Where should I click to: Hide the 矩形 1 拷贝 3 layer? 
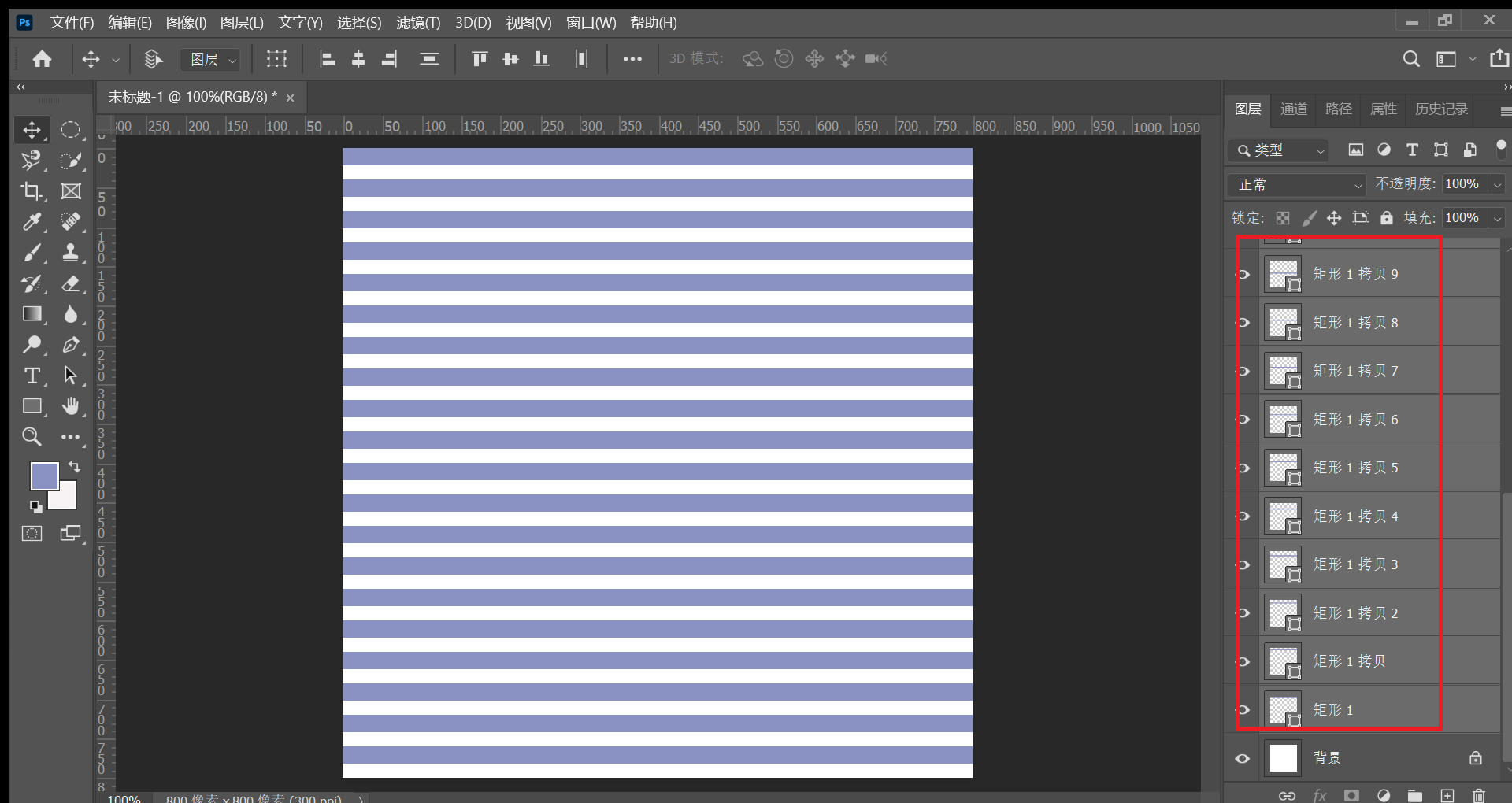click(1243, 564)
